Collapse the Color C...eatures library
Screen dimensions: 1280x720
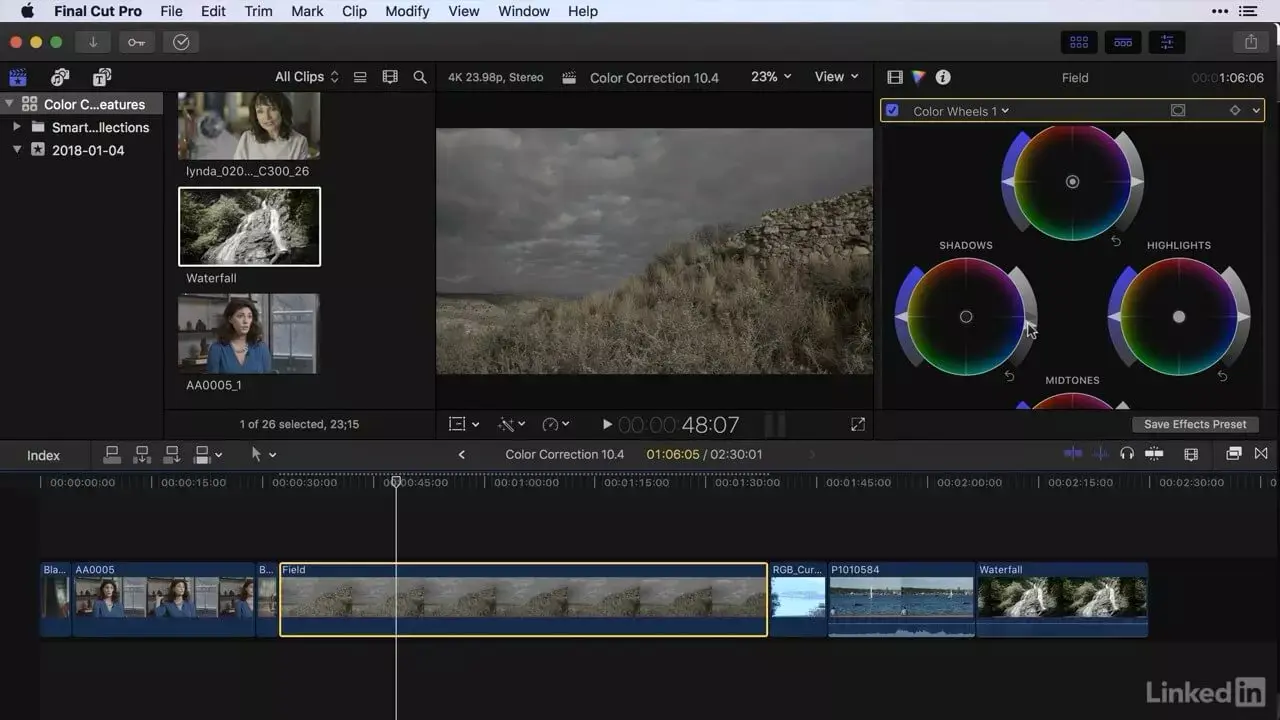point(9,104)
